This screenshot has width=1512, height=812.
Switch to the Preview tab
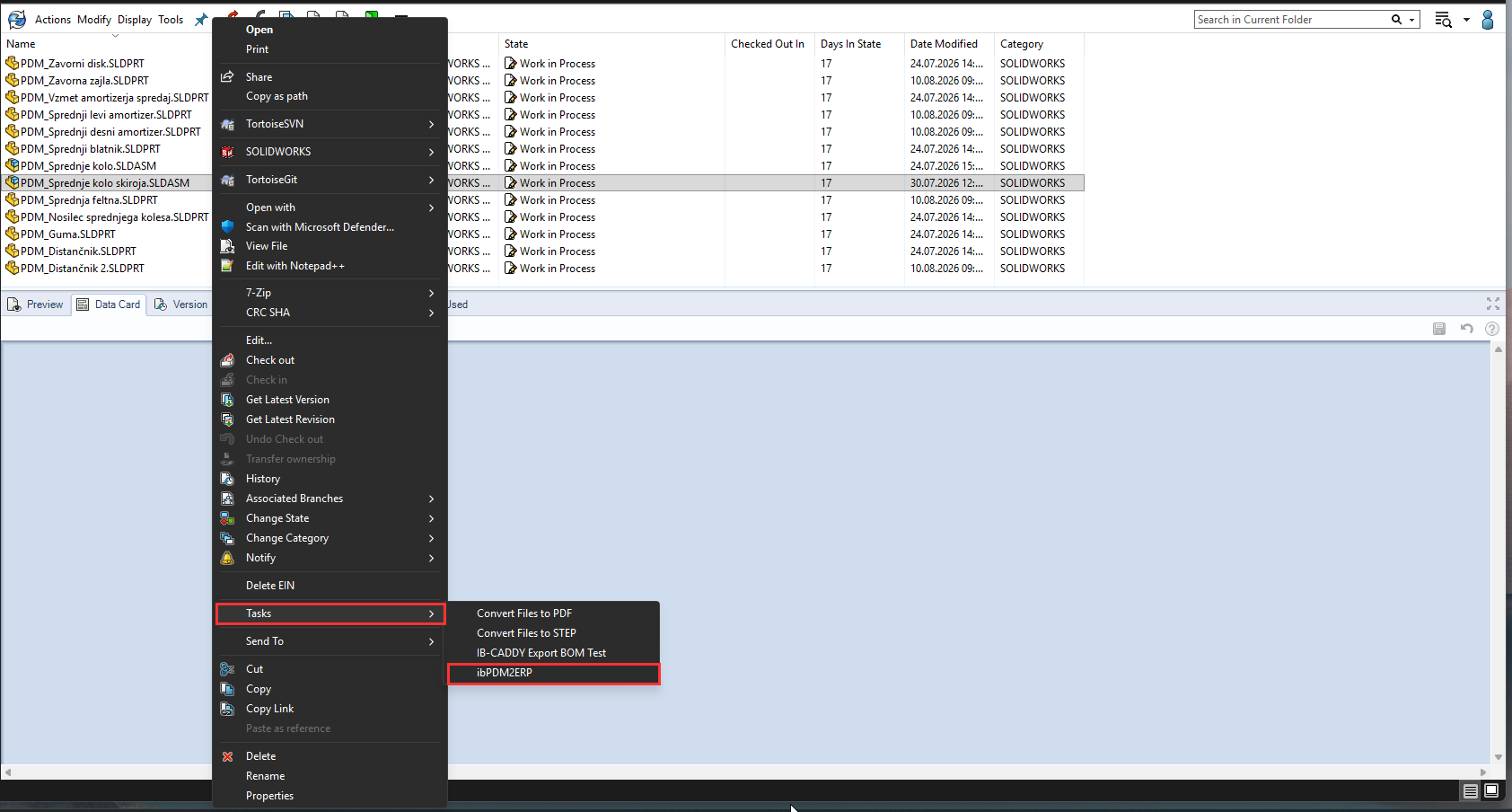tap(36, 304)
